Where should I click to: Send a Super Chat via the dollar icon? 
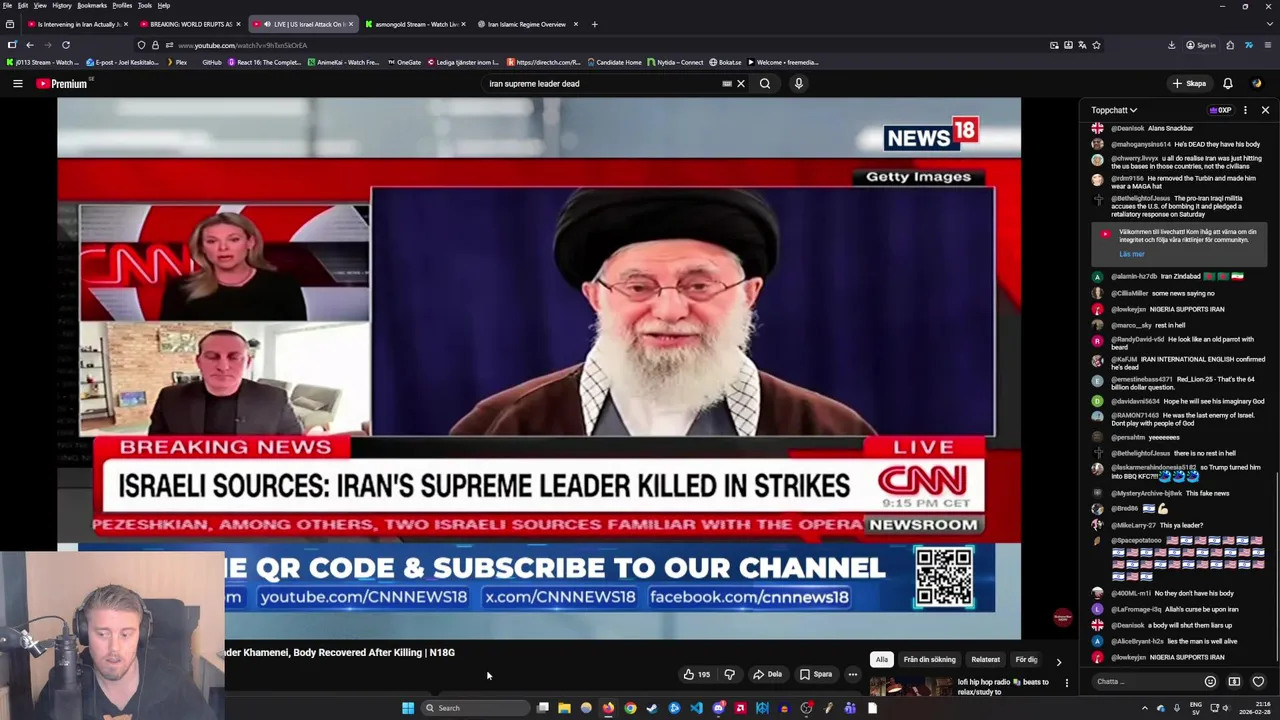[1234, 682]
